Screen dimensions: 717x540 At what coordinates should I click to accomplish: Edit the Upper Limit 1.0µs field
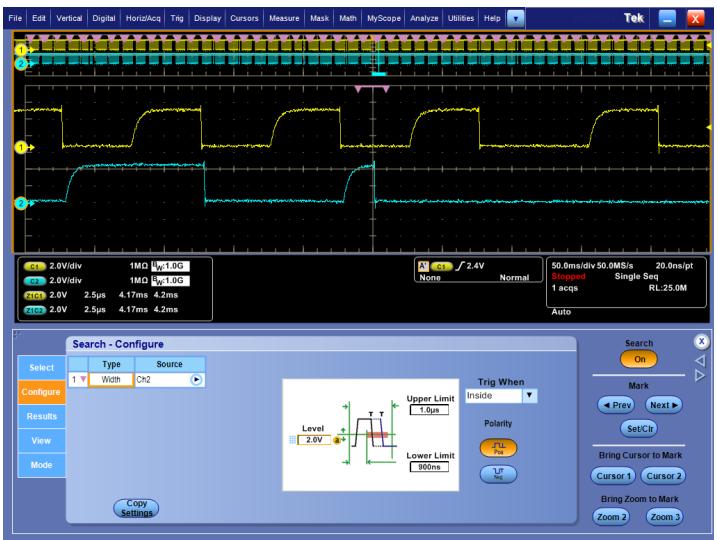click(x=429, y=410)
